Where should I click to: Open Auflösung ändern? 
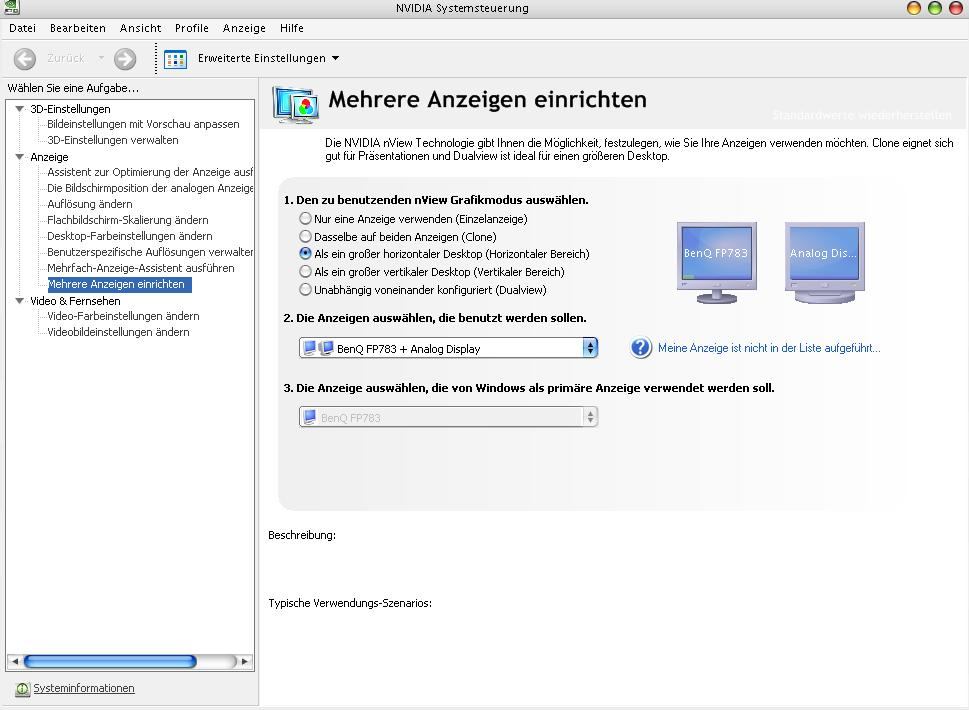pos(90,205)
